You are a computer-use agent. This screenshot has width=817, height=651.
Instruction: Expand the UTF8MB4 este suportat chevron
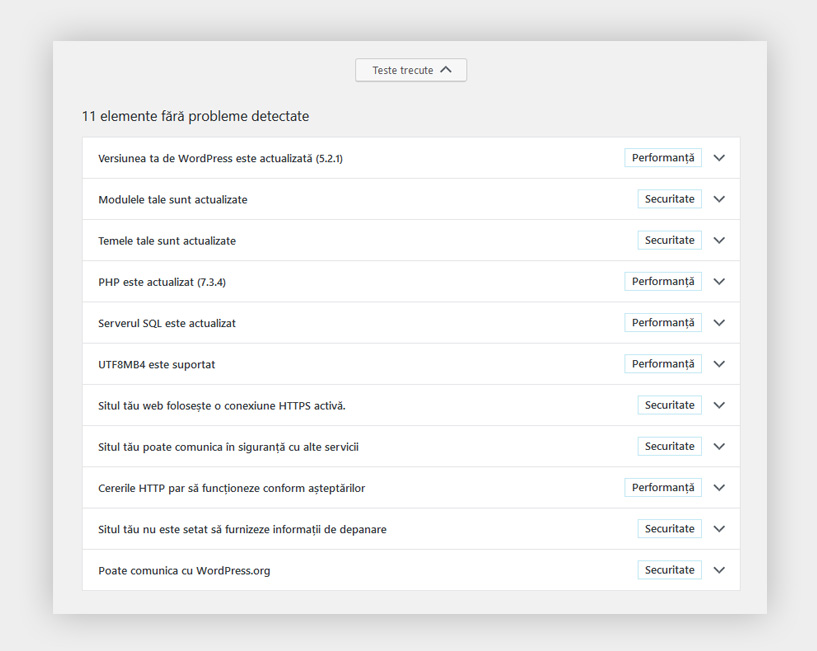(x=719, y=364)
